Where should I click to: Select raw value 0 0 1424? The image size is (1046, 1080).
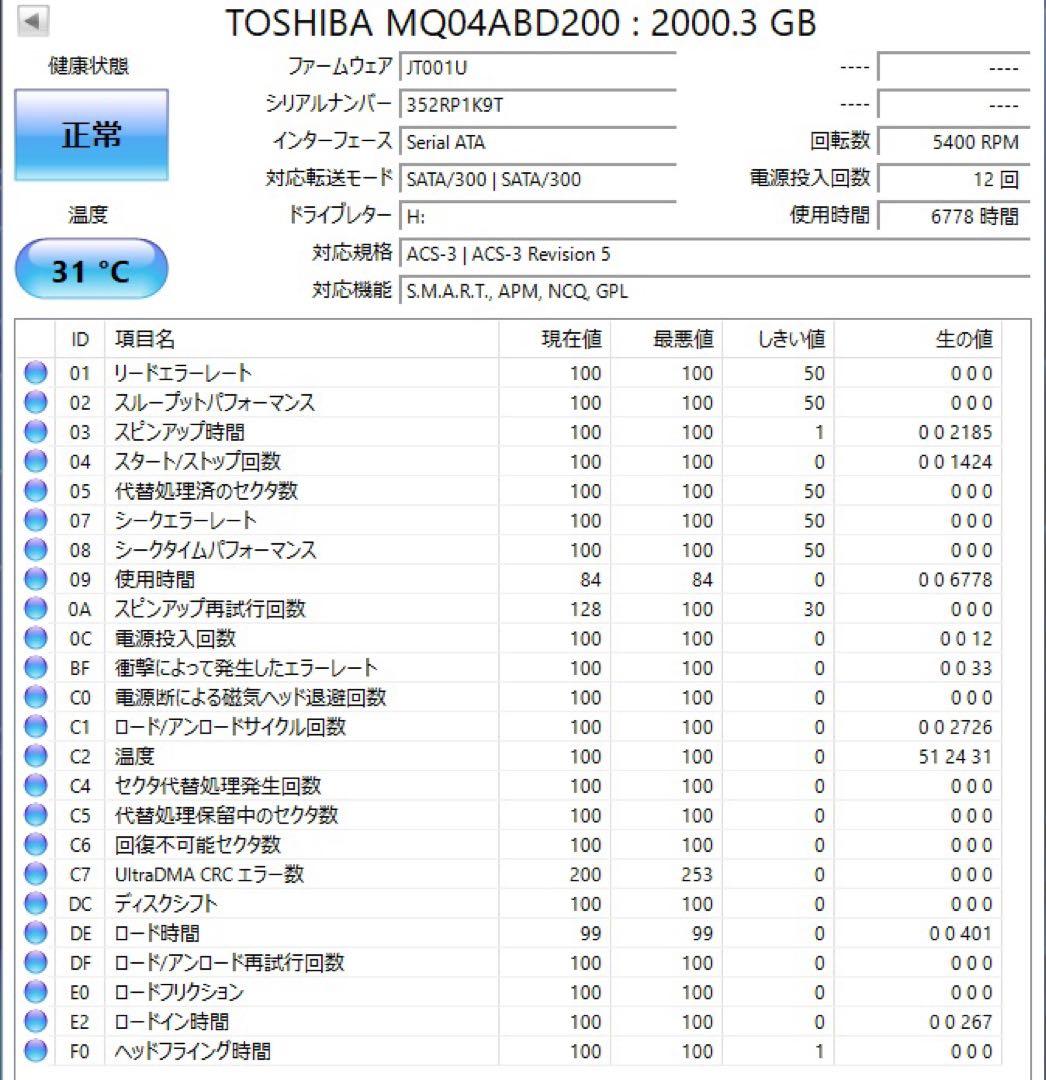click(x=955, y=461)
